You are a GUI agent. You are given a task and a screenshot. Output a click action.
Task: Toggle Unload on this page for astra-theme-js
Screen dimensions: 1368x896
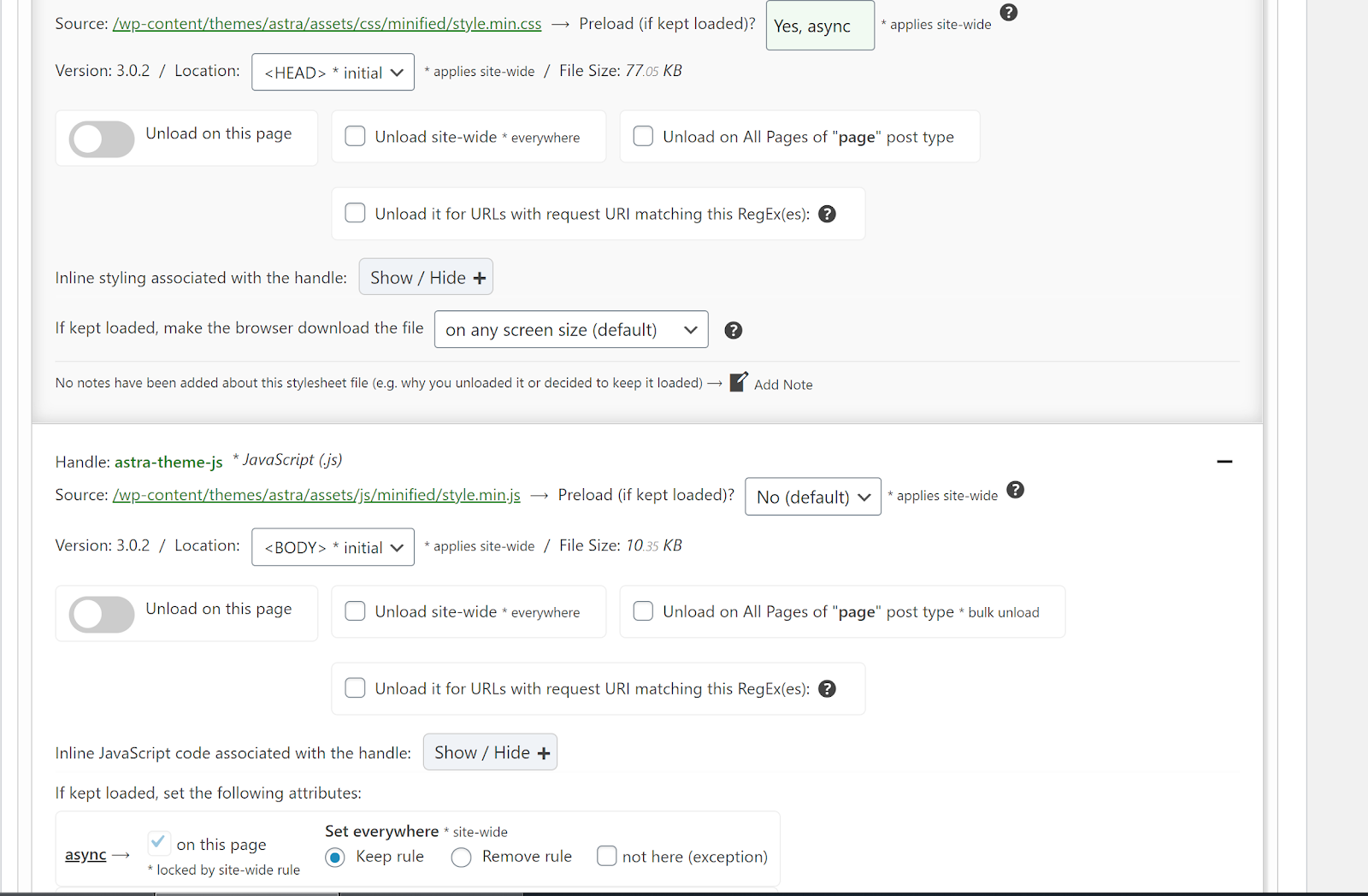[x=102, y=614]
